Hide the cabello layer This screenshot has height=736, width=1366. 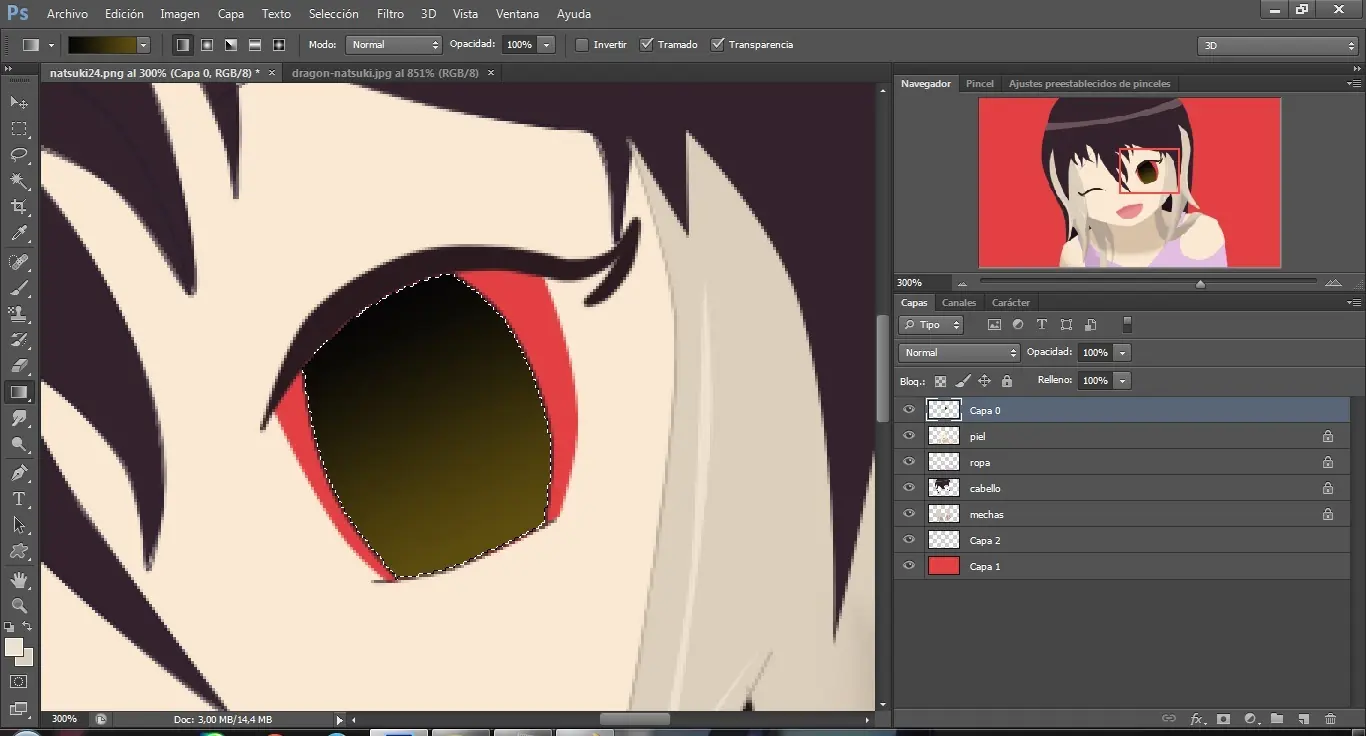click(909, 488)
